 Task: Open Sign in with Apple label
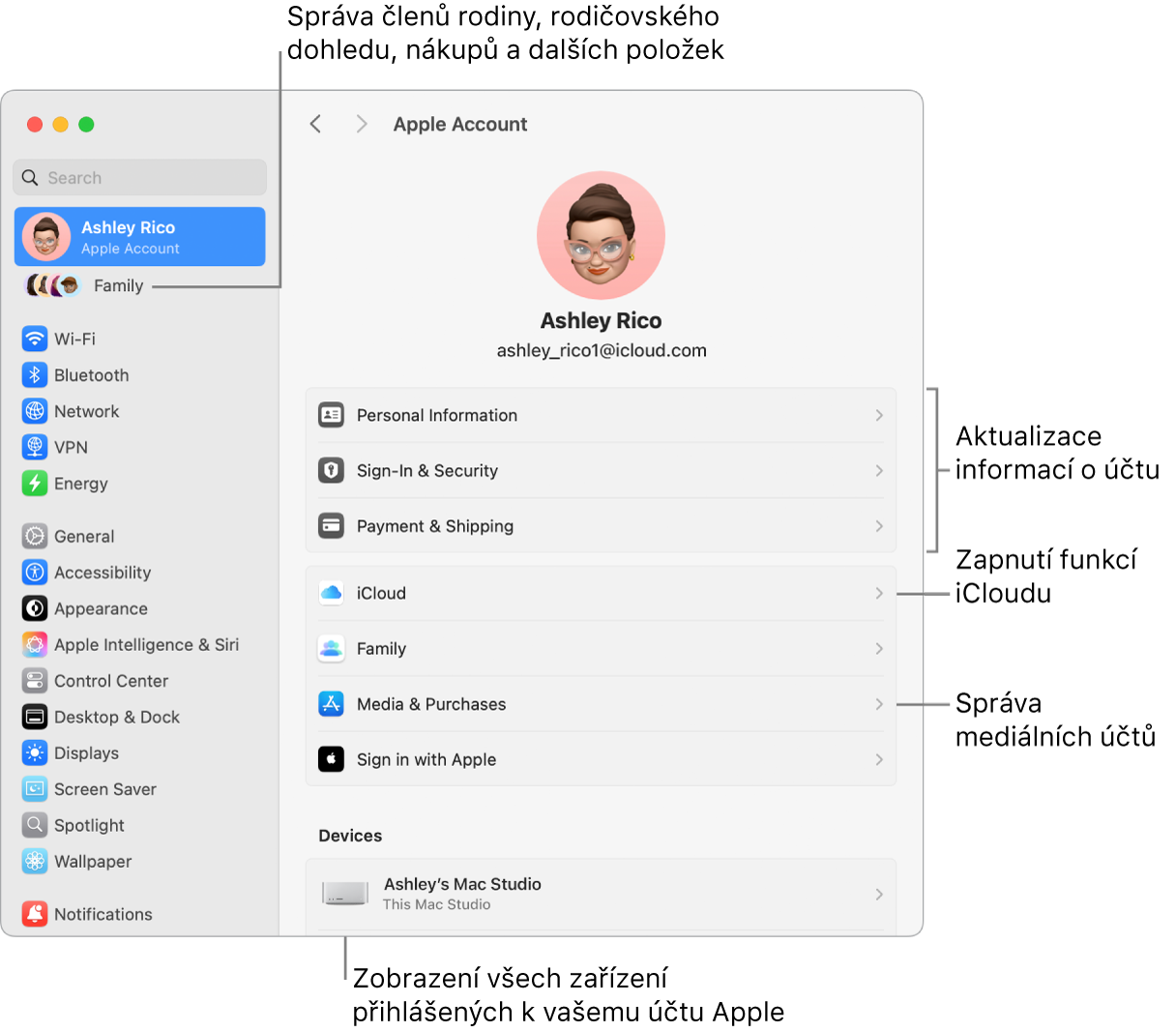pos(426,759)
